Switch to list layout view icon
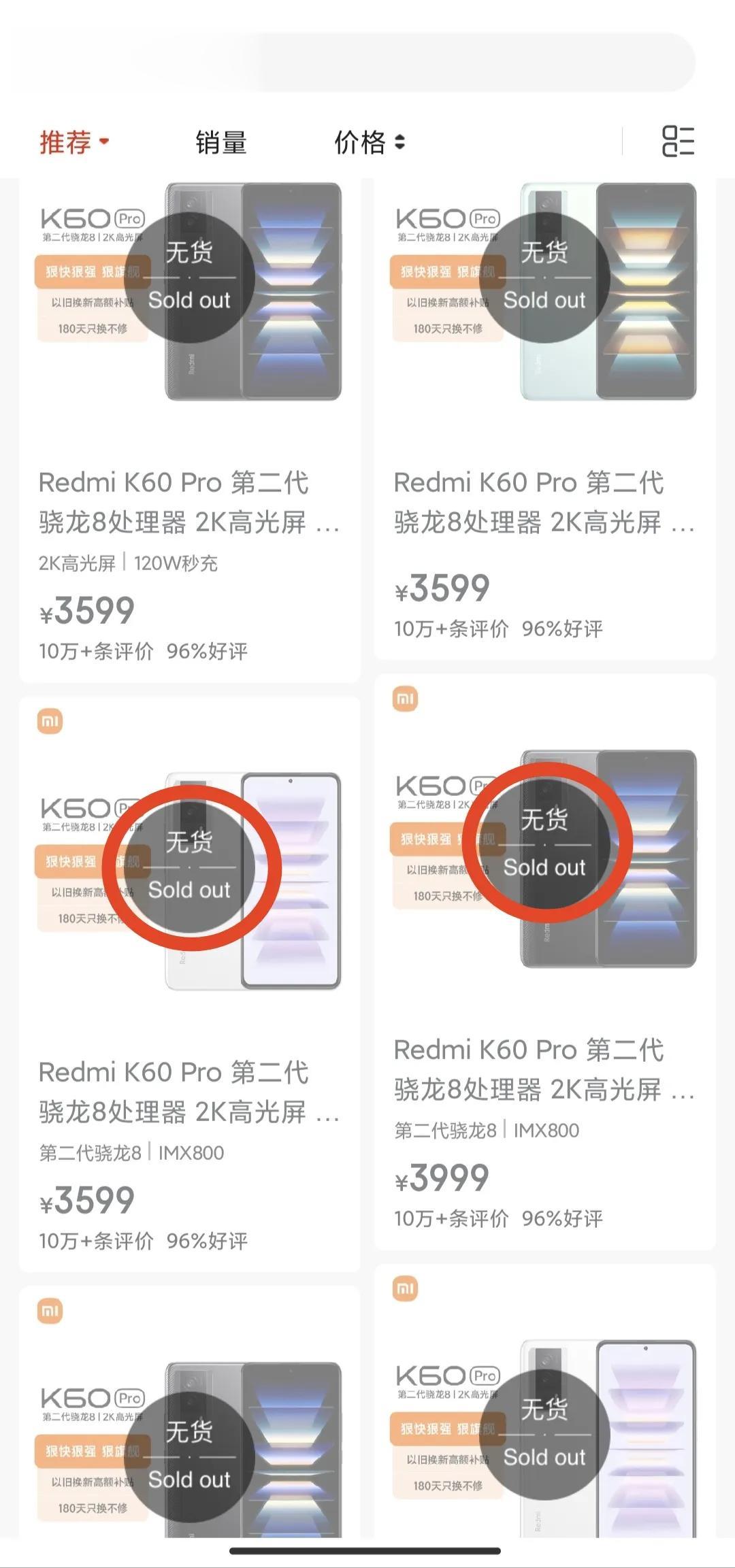 click(678, 141)
